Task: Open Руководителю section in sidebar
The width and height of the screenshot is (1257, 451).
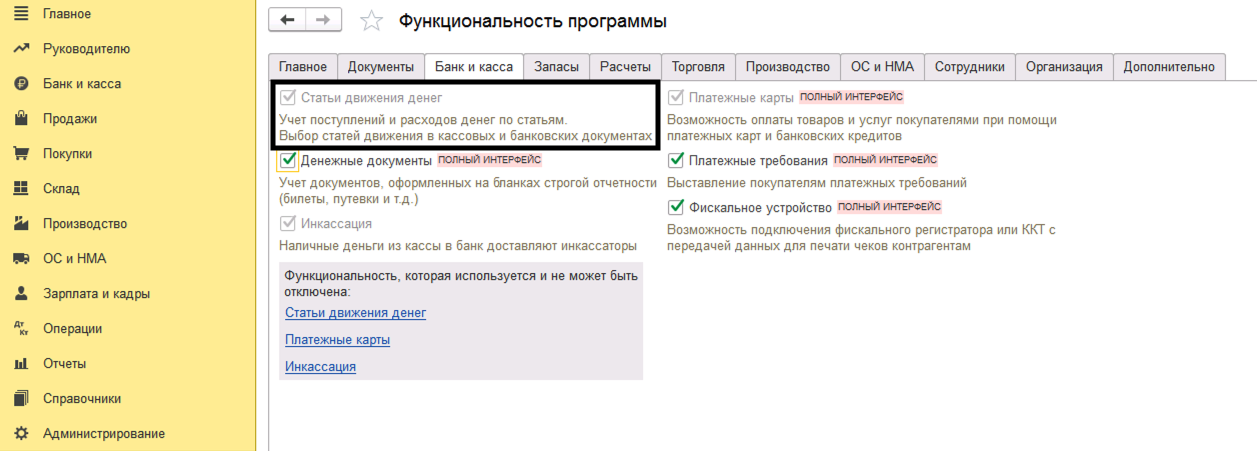Action: (x=86, y=49)
